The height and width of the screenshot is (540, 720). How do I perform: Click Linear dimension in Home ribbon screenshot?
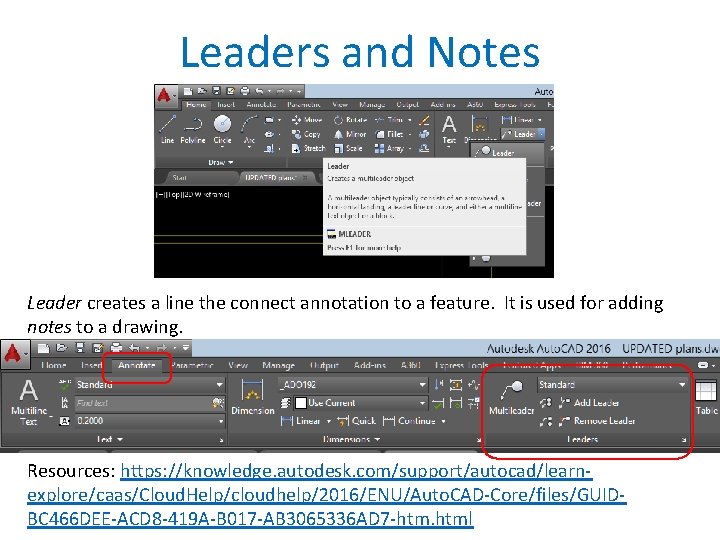click(518, 120)
